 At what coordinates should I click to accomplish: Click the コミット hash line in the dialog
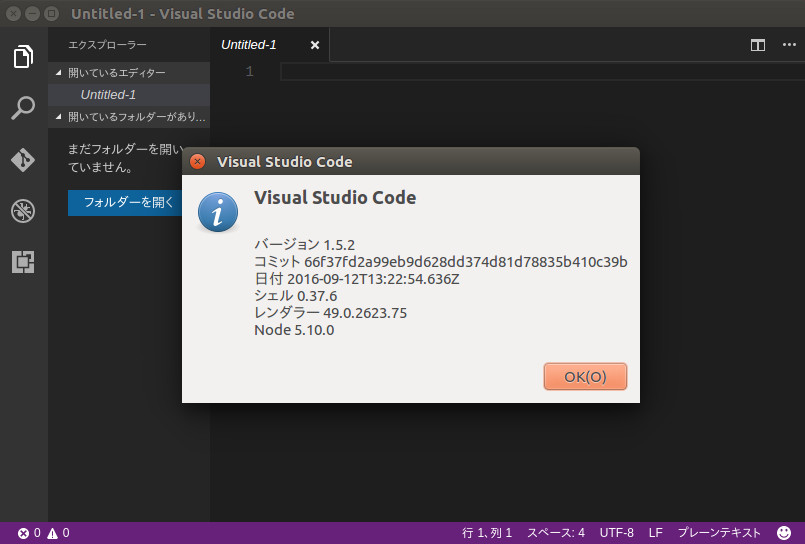[x=441, y=262]
